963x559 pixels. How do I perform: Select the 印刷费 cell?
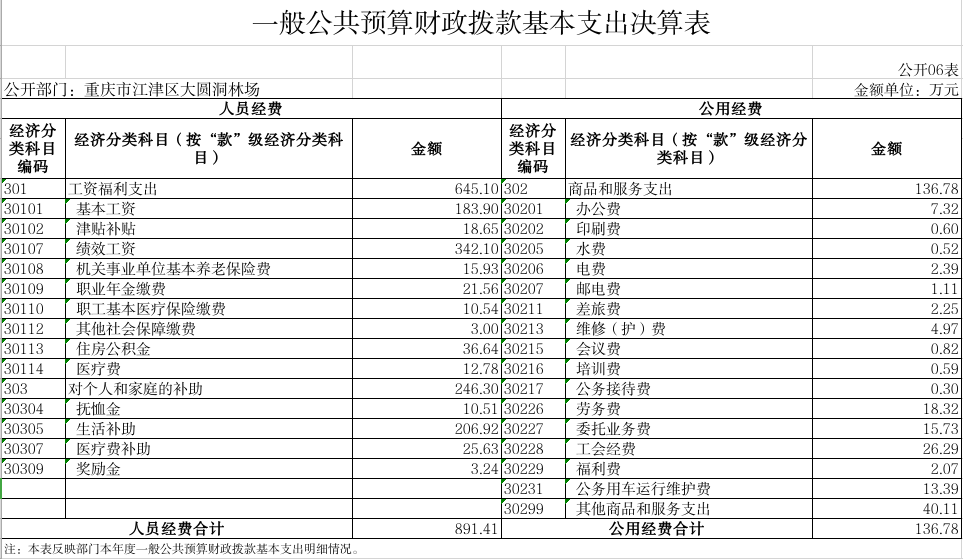click(x=689, y=229)
